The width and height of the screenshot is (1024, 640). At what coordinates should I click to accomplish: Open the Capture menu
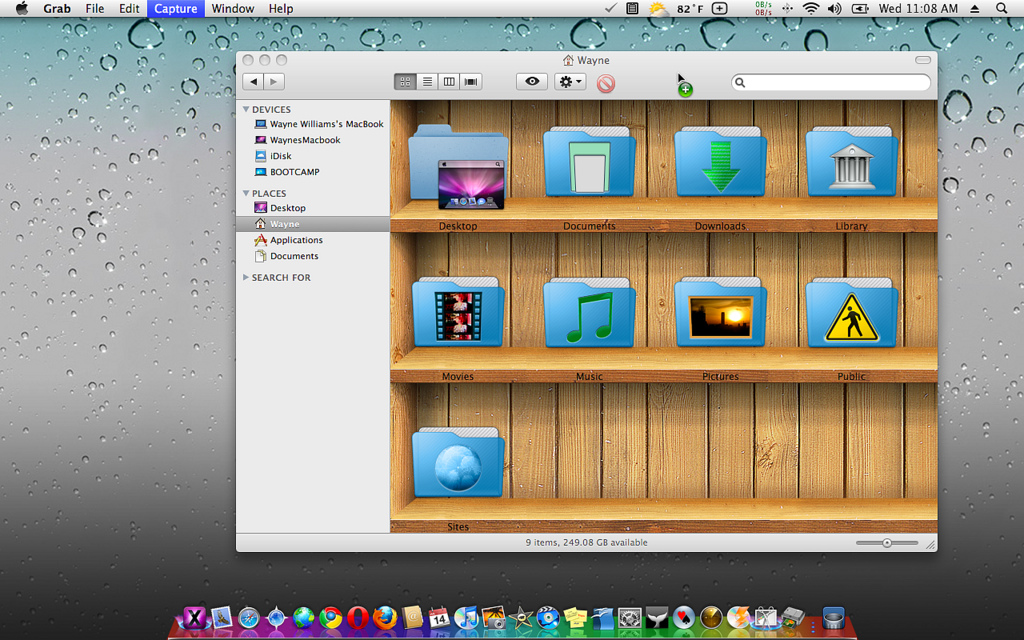coord(176,8)
